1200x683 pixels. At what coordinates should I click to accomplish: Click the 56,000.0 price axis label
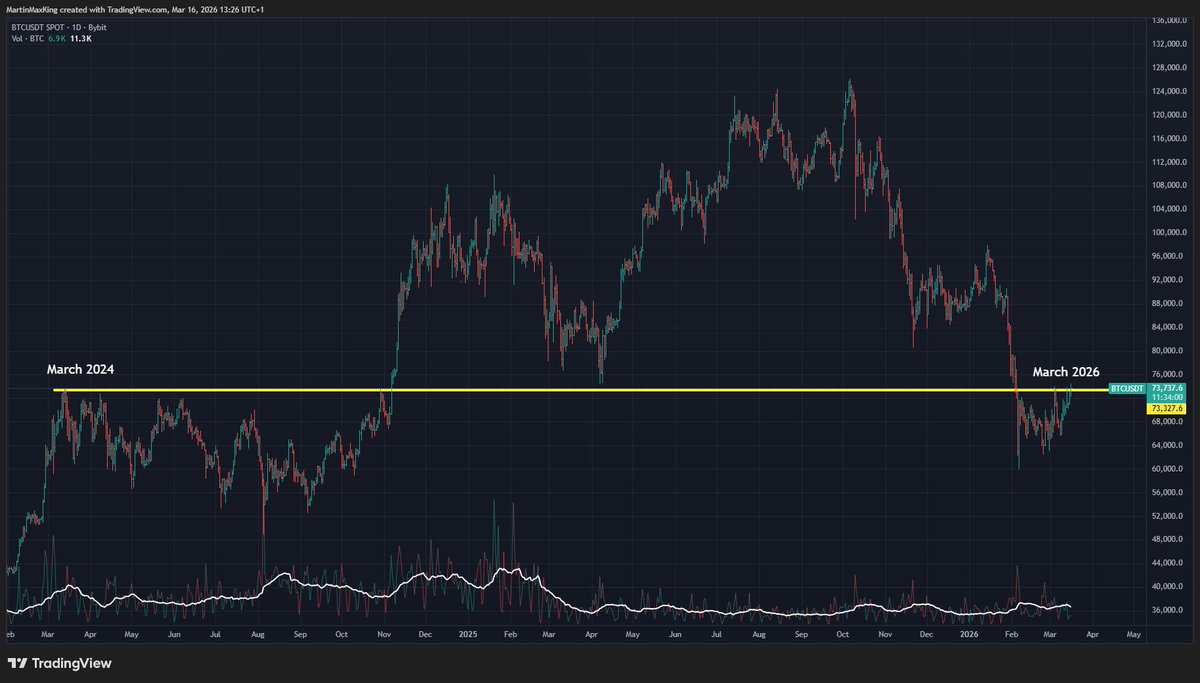point(1169,492)
